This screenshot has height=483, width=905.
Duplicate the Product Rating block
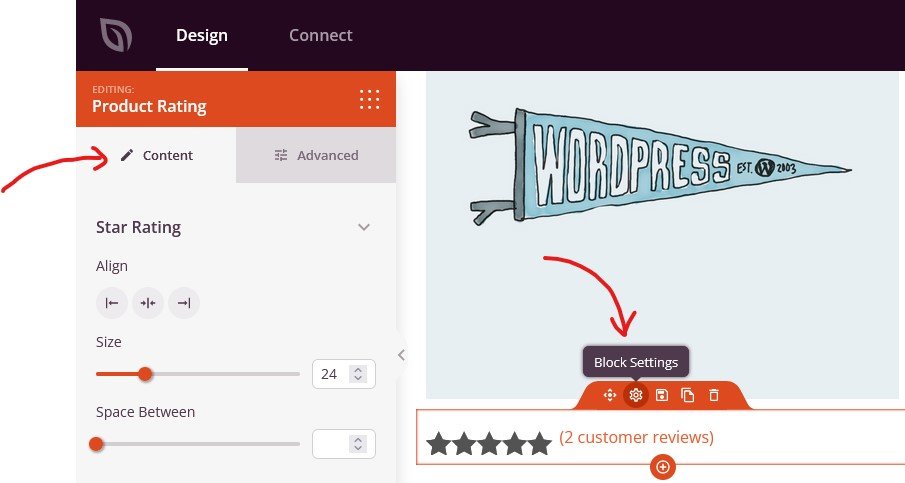click(x=688, y=395)
